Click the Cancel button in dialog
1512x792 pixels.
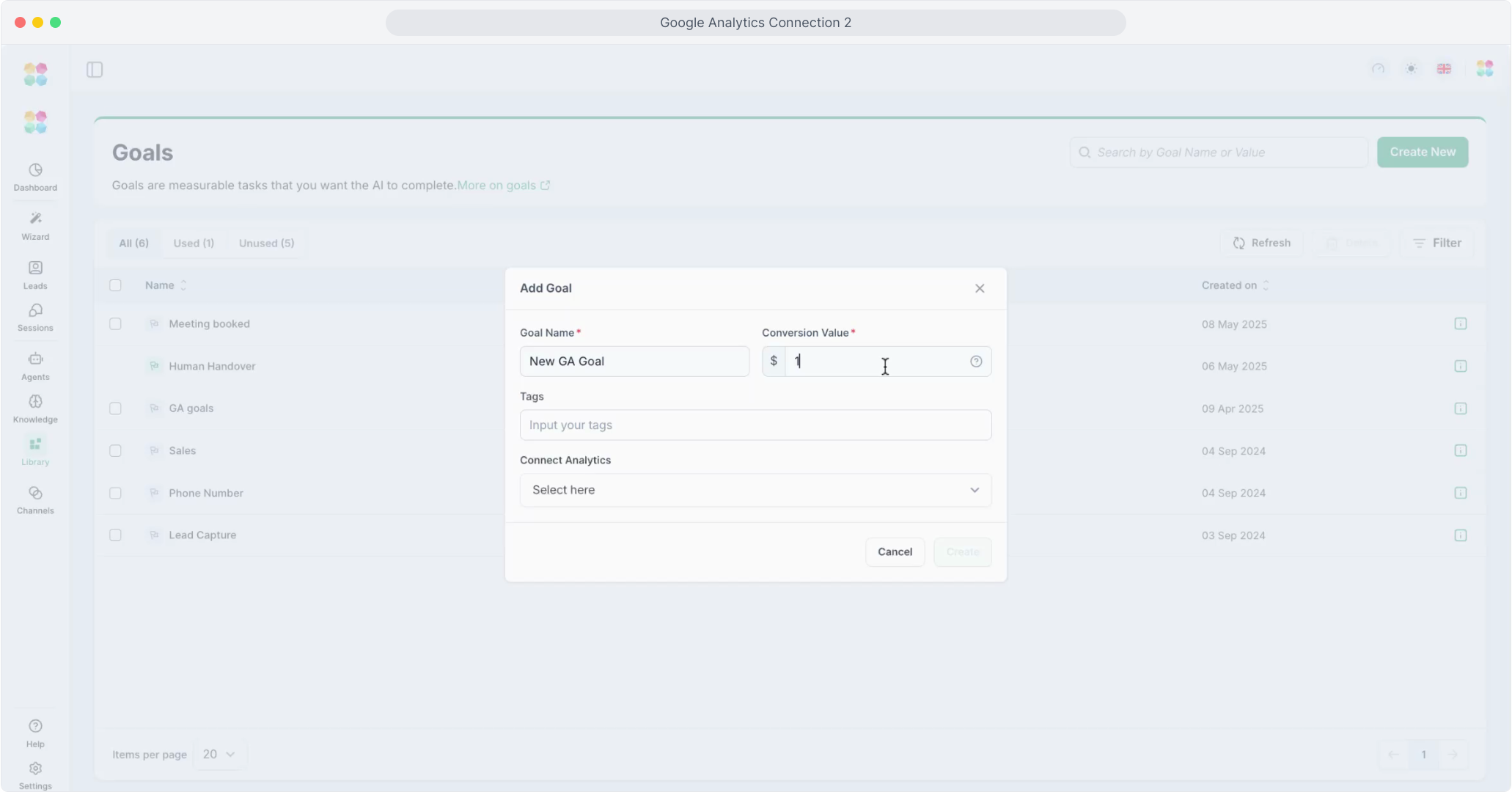click(895, 552)
